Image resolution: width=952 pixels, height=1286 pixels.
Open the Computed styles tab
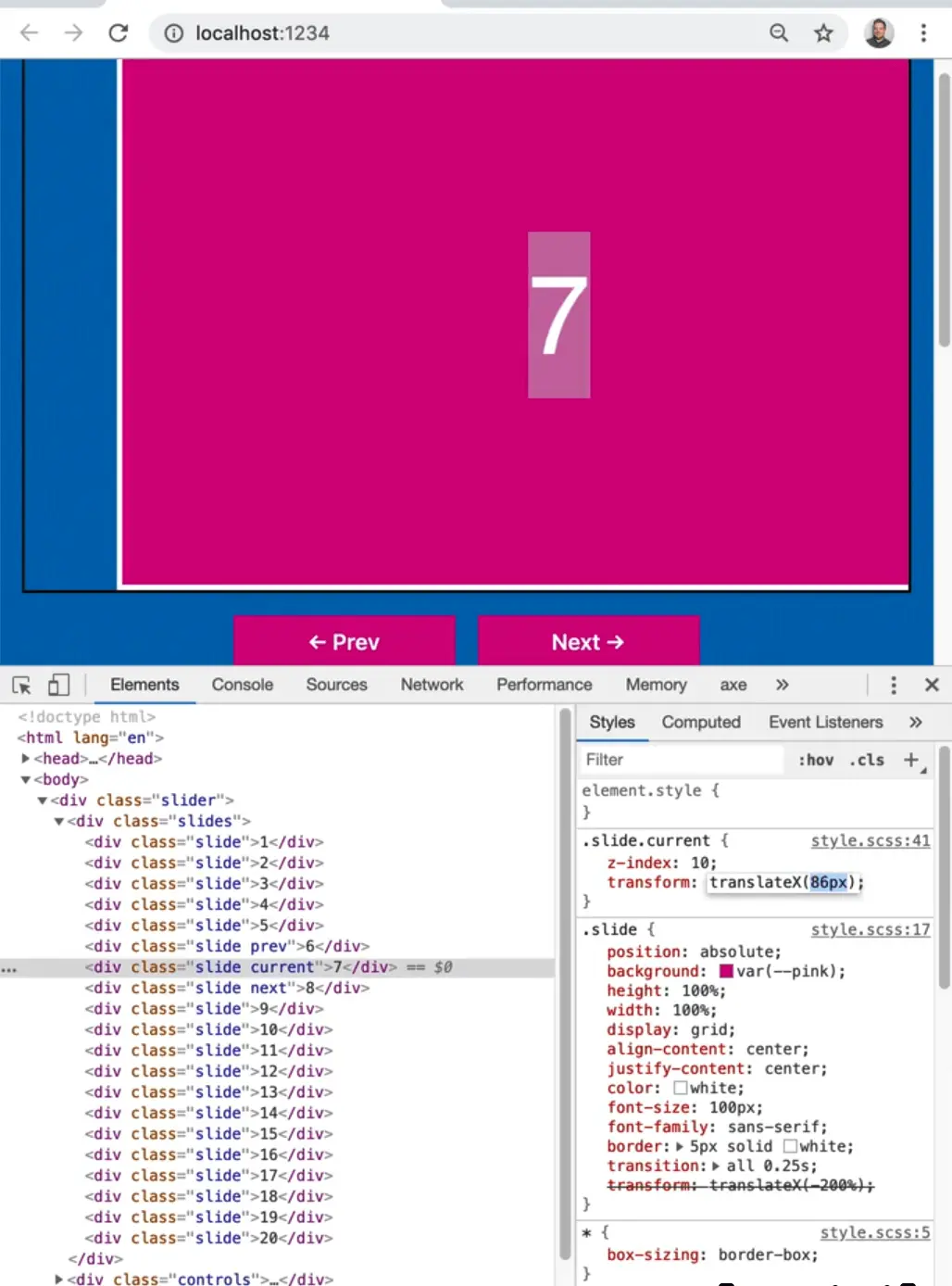[700, 722]
